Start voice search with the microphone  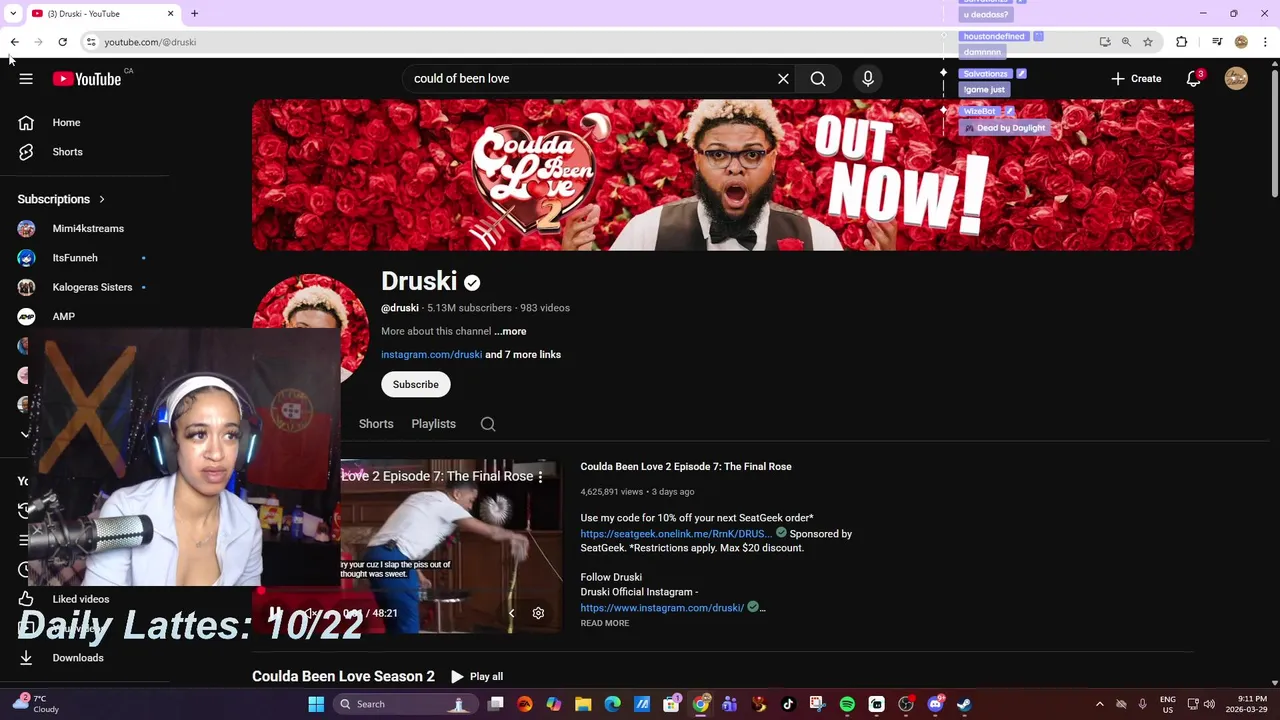click(x=868, y=79)
